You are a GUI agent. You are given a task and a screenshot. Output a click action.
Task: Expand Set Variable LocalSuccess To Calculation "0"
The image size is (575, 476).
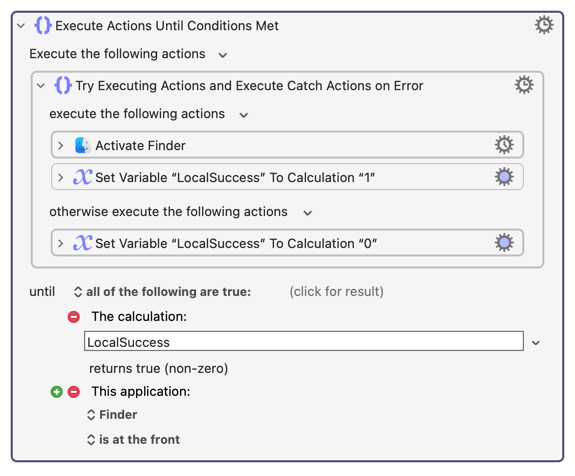tap(61, 243)
